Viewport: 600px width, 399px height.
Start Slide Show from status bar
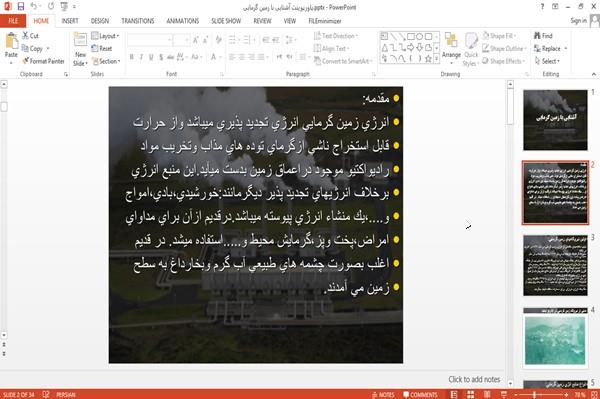pyautogui.click(x=504, y=394)
